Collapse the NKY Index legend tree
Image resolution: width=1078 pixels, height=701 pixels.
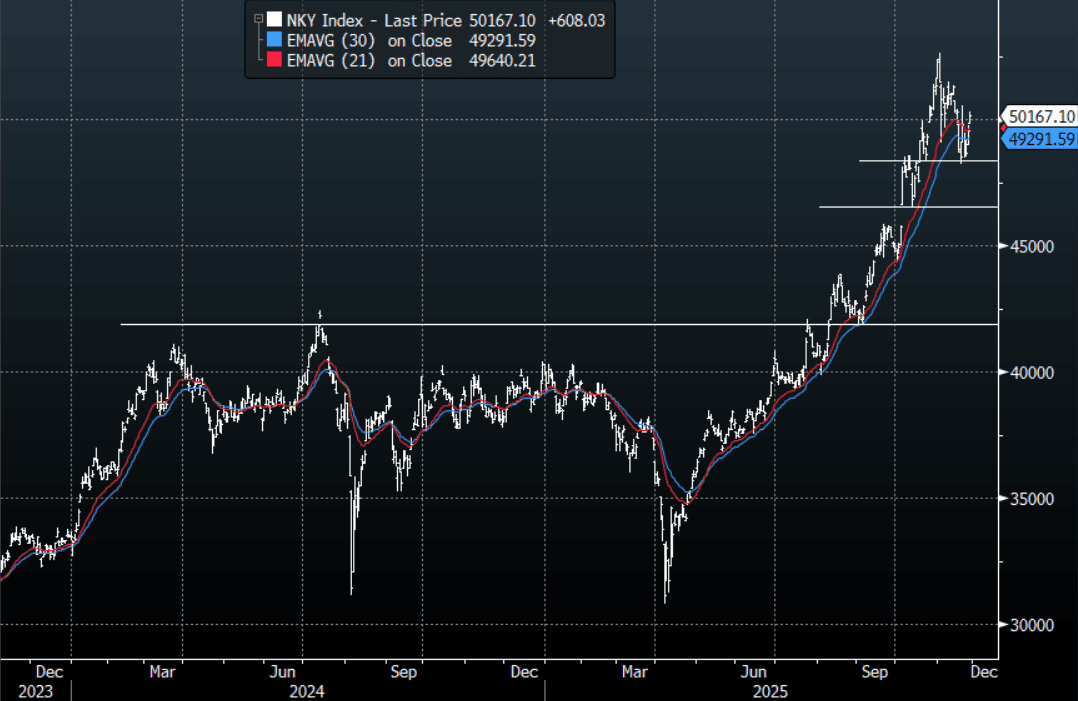[x=258, y=20]
